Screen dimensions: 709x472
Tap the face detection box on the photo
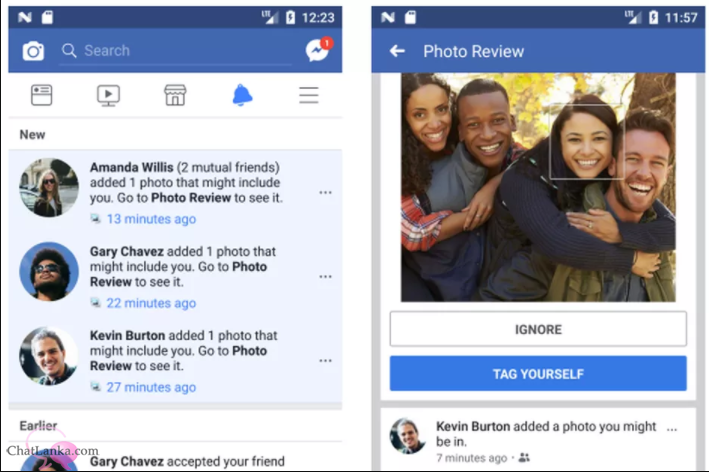586,142
